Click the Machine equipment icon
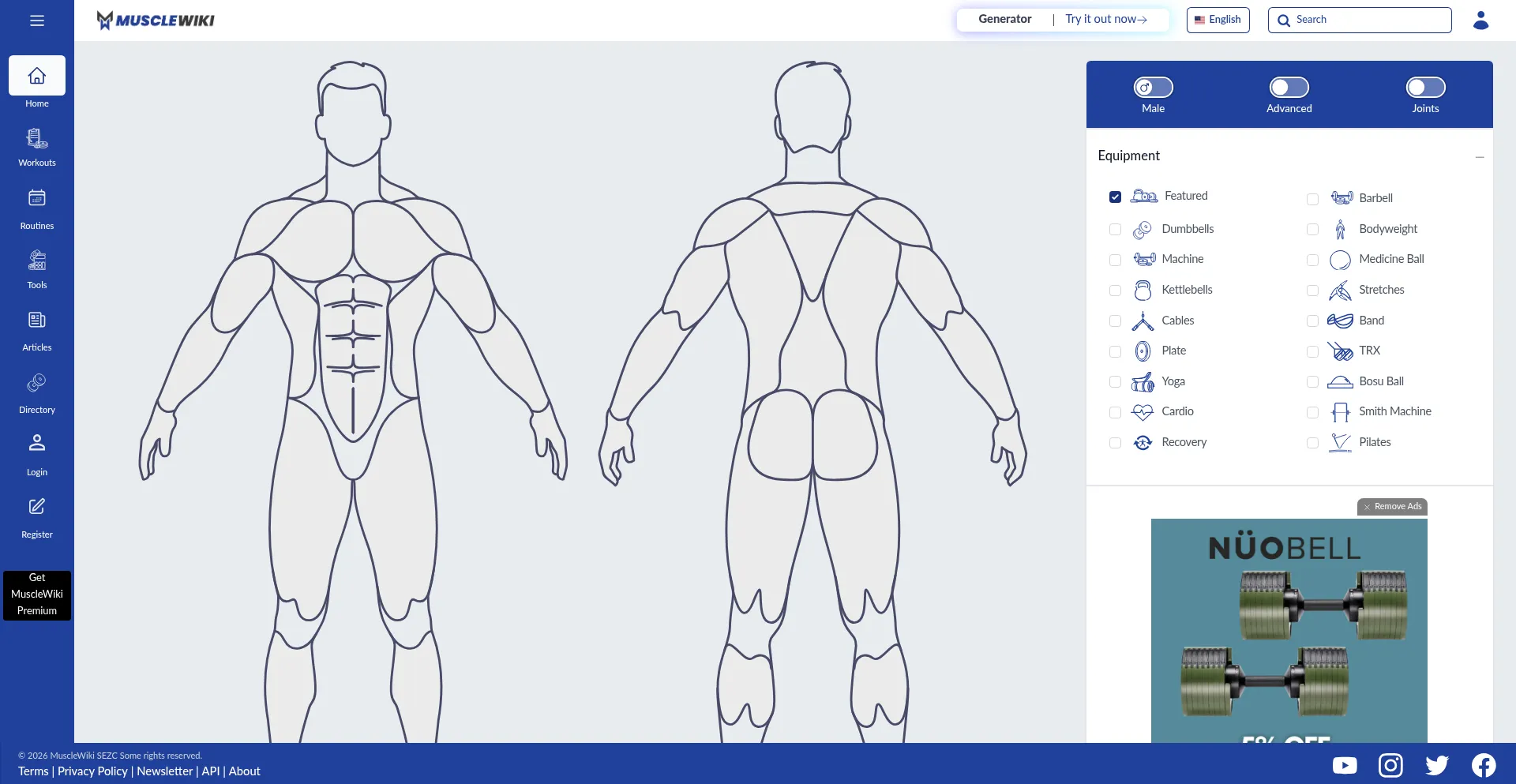 1144,259
